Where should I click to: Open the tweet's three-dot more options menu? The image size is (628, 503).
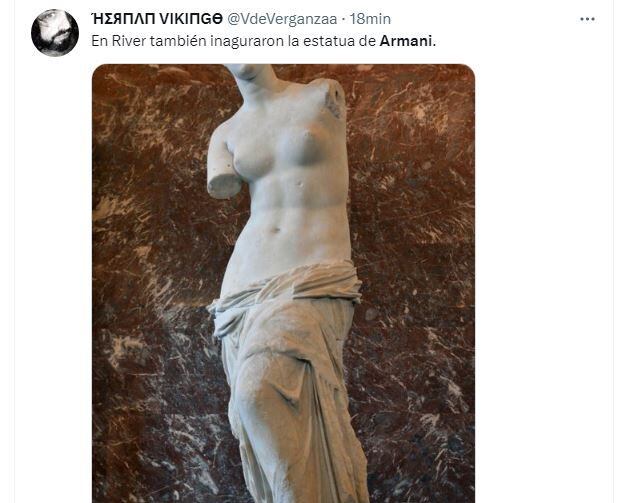[x=587, y=19]
